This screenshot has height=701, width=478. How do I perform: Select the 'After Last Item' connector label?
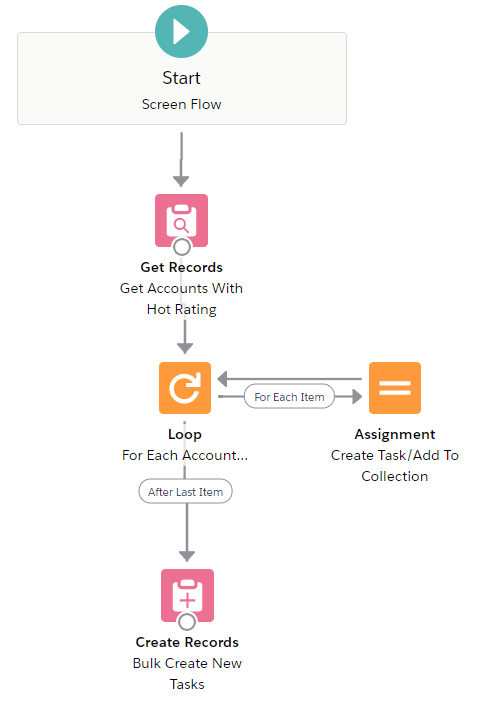(186, 491)
